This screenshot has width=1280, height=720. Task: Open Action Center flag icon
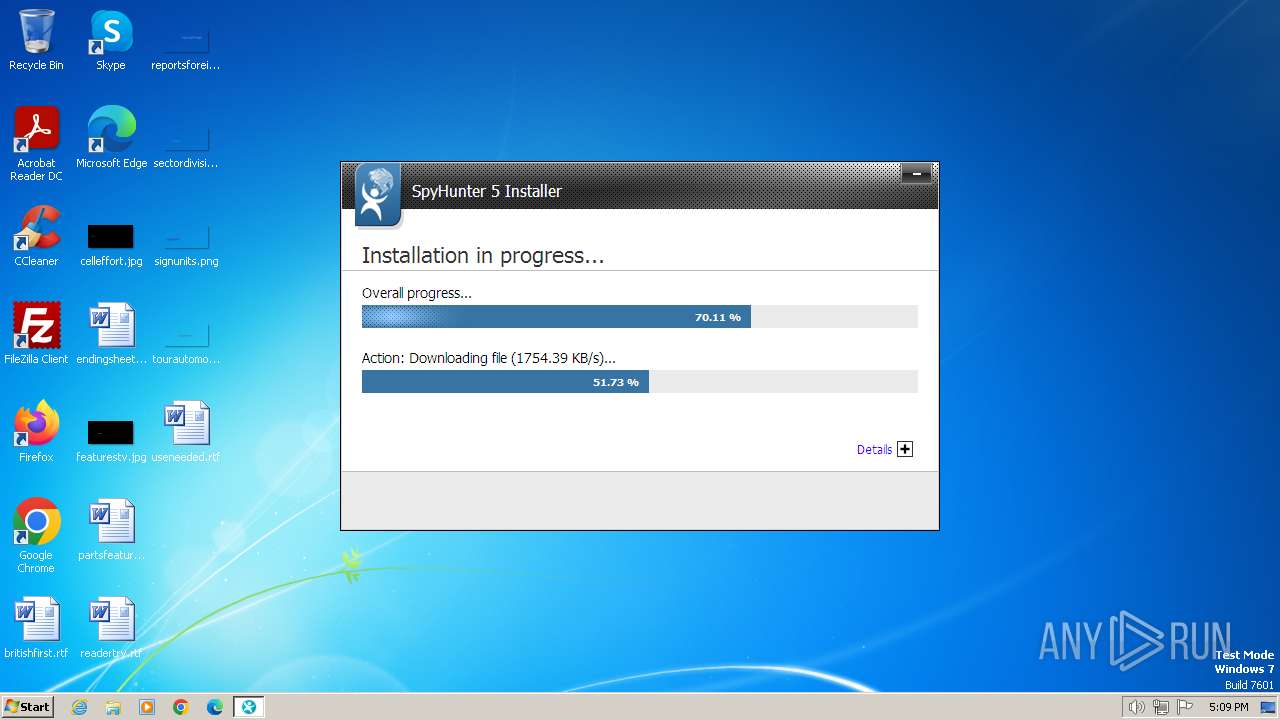1186,707
